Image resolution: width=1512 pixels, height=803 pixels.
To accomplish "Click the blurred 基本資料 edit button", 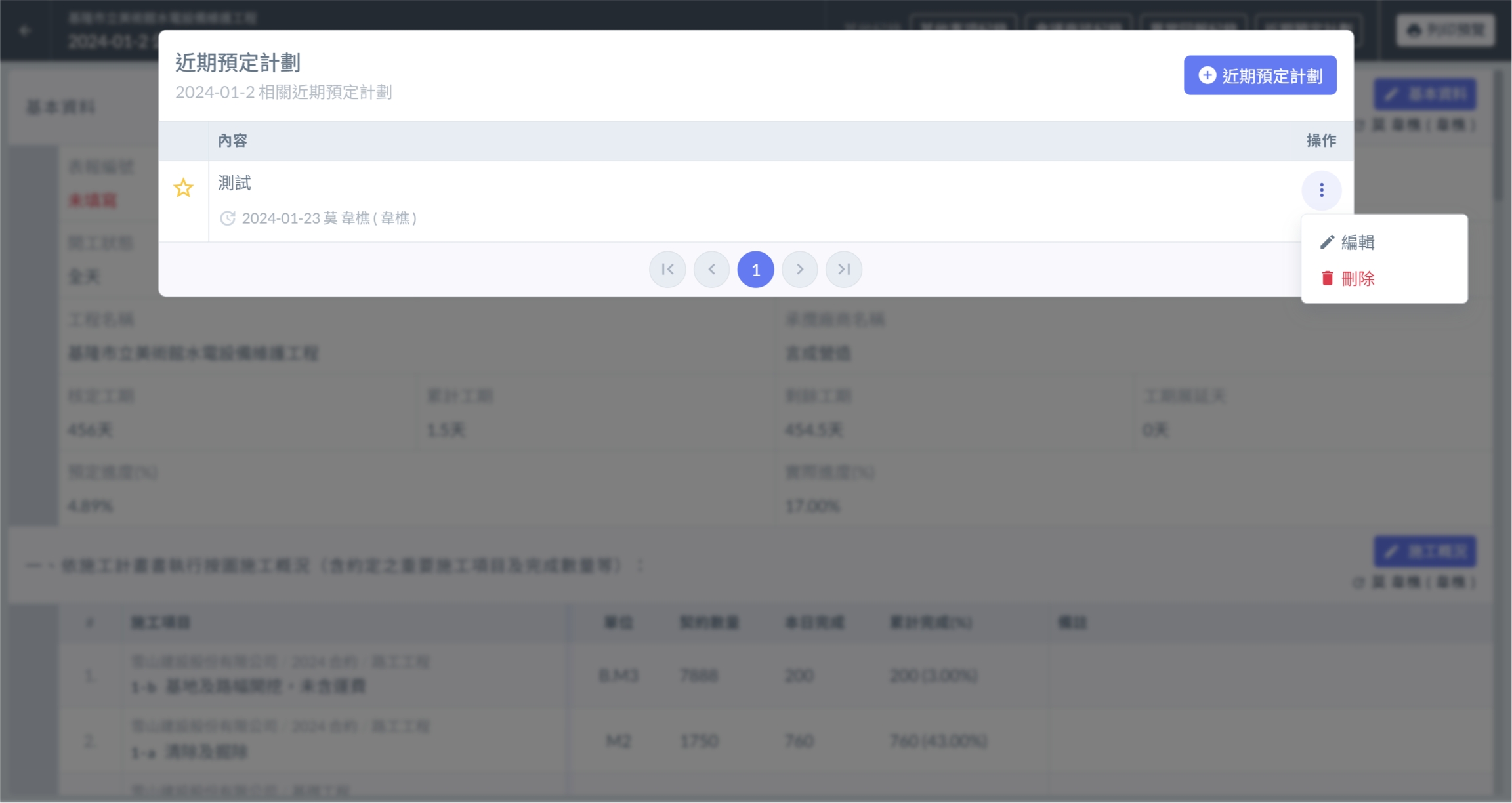I will coord(1425,94).
